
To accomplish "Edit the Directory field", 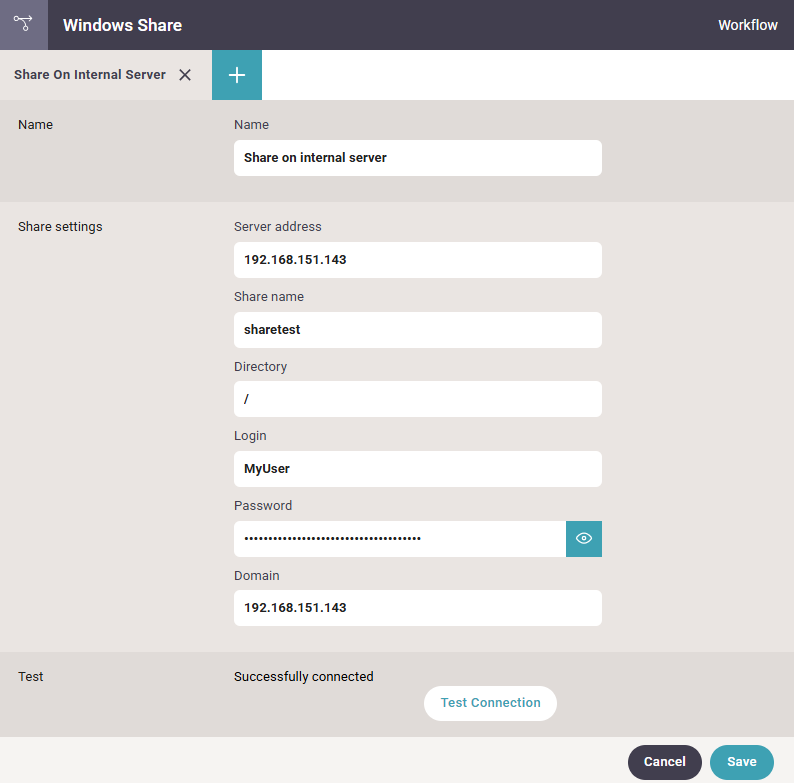I will pos(417,399).
